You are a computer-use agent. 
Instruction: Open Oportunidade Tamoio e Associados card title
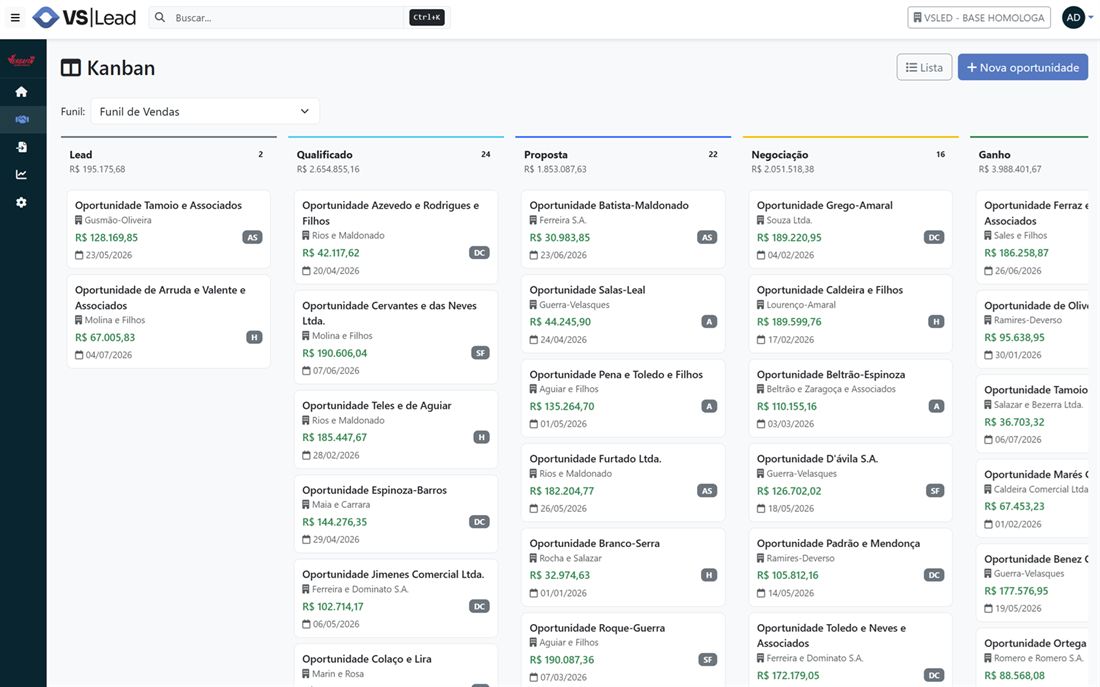[159, 206]
